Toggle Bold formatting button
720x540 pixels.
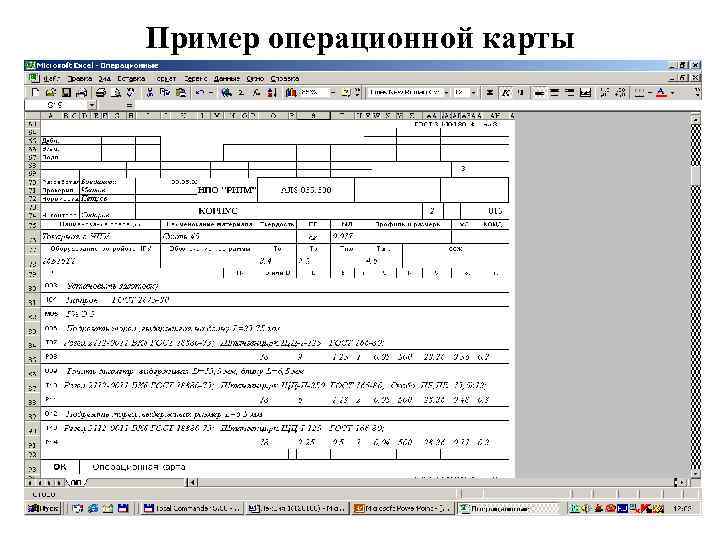[490, 93]
